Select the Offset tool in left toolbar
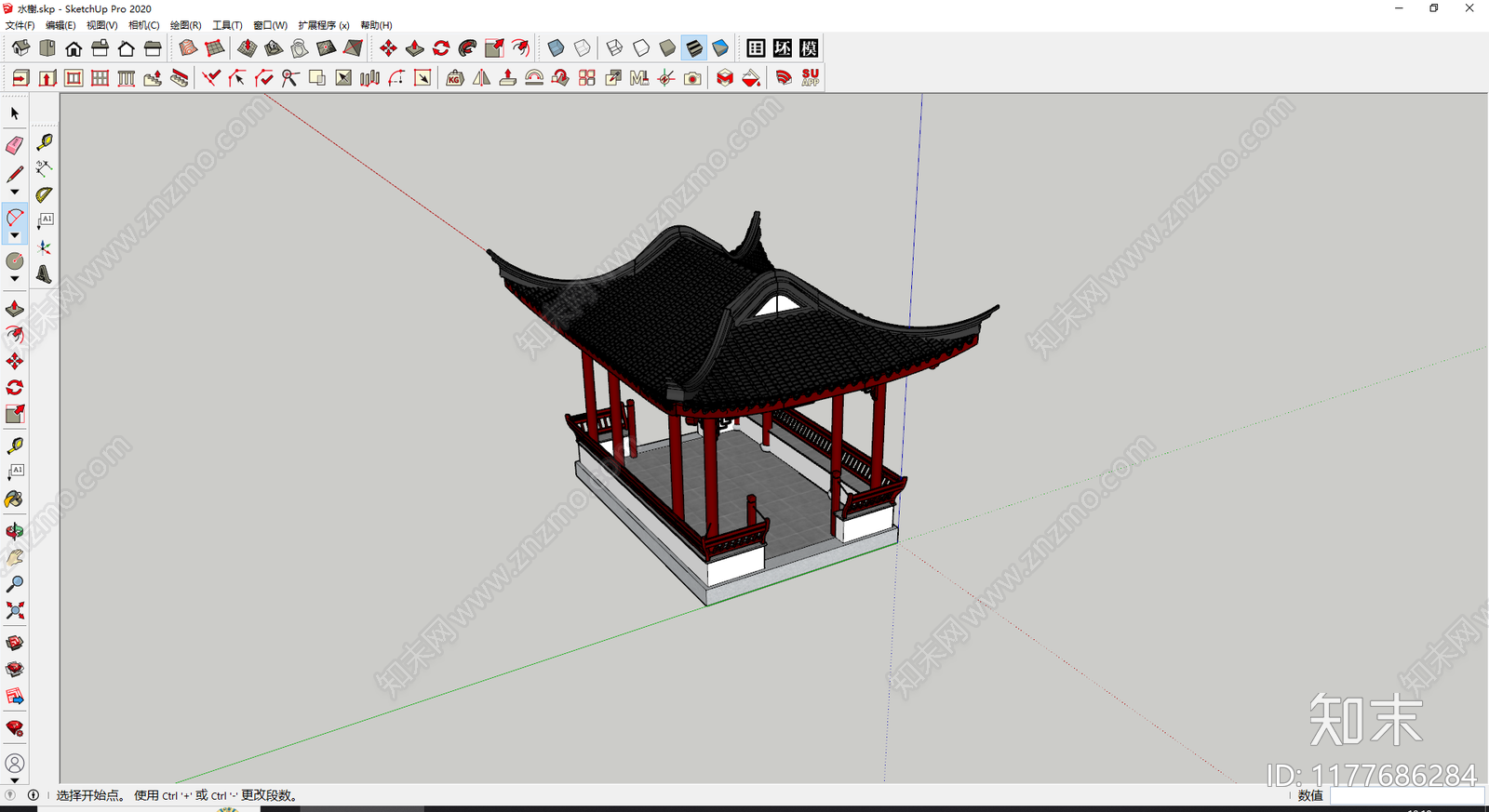 pyautogui.click(x=15, y=335)
